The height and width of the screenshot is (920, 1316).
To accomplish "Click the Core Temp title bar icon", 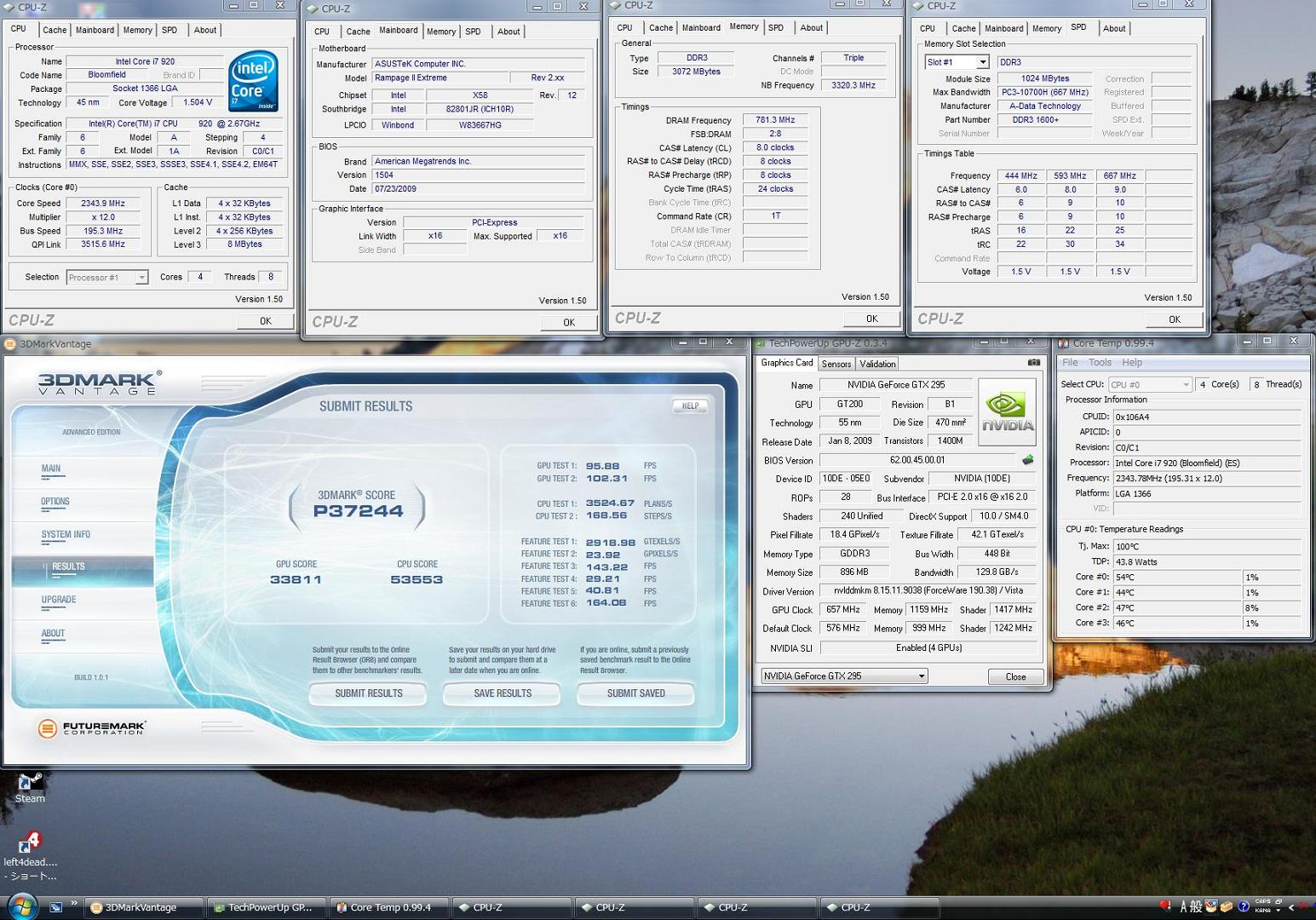I will [x=1063, y=343].
